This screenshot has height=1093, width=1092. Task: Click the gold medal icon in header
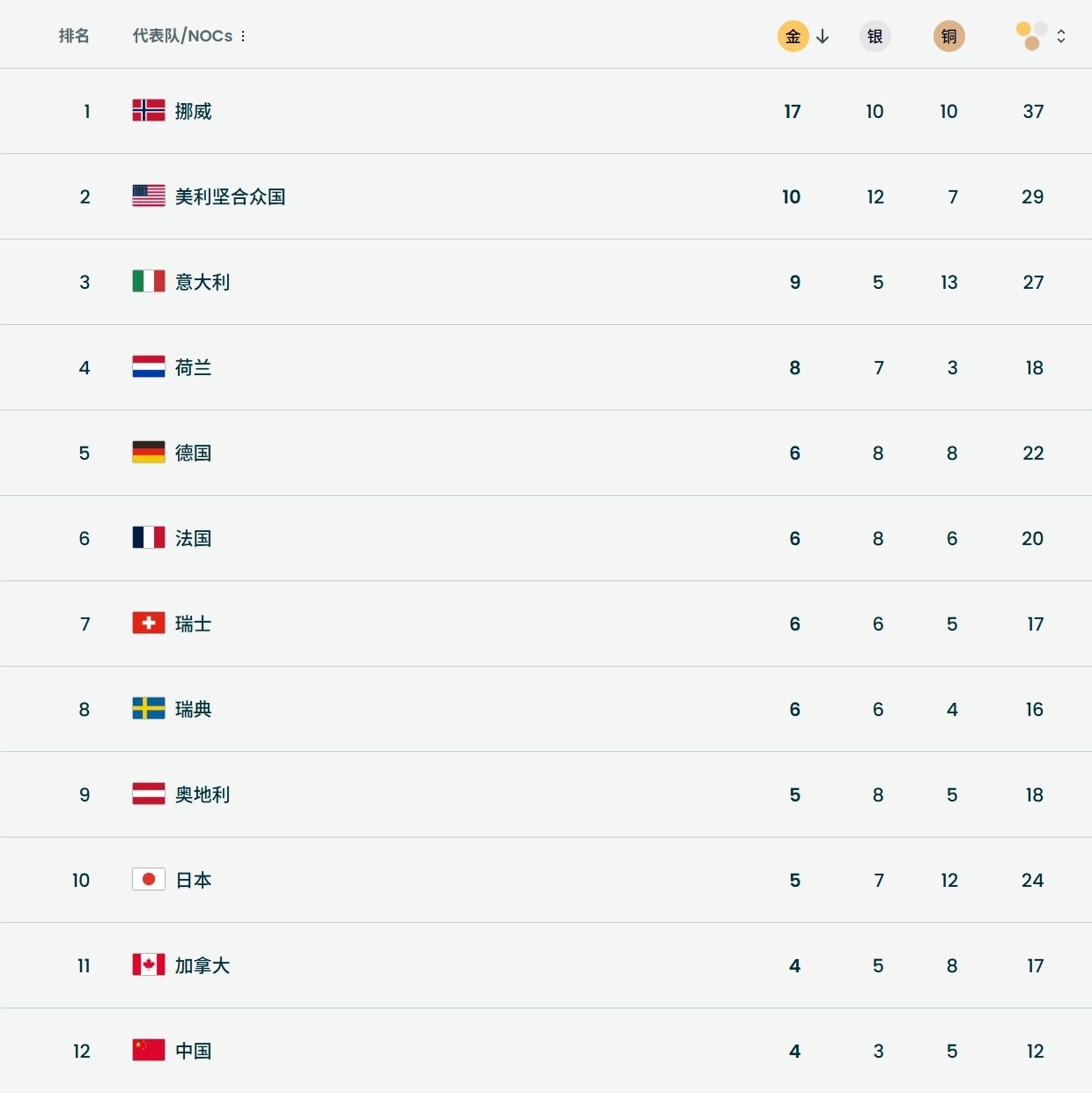click(793, 36)
